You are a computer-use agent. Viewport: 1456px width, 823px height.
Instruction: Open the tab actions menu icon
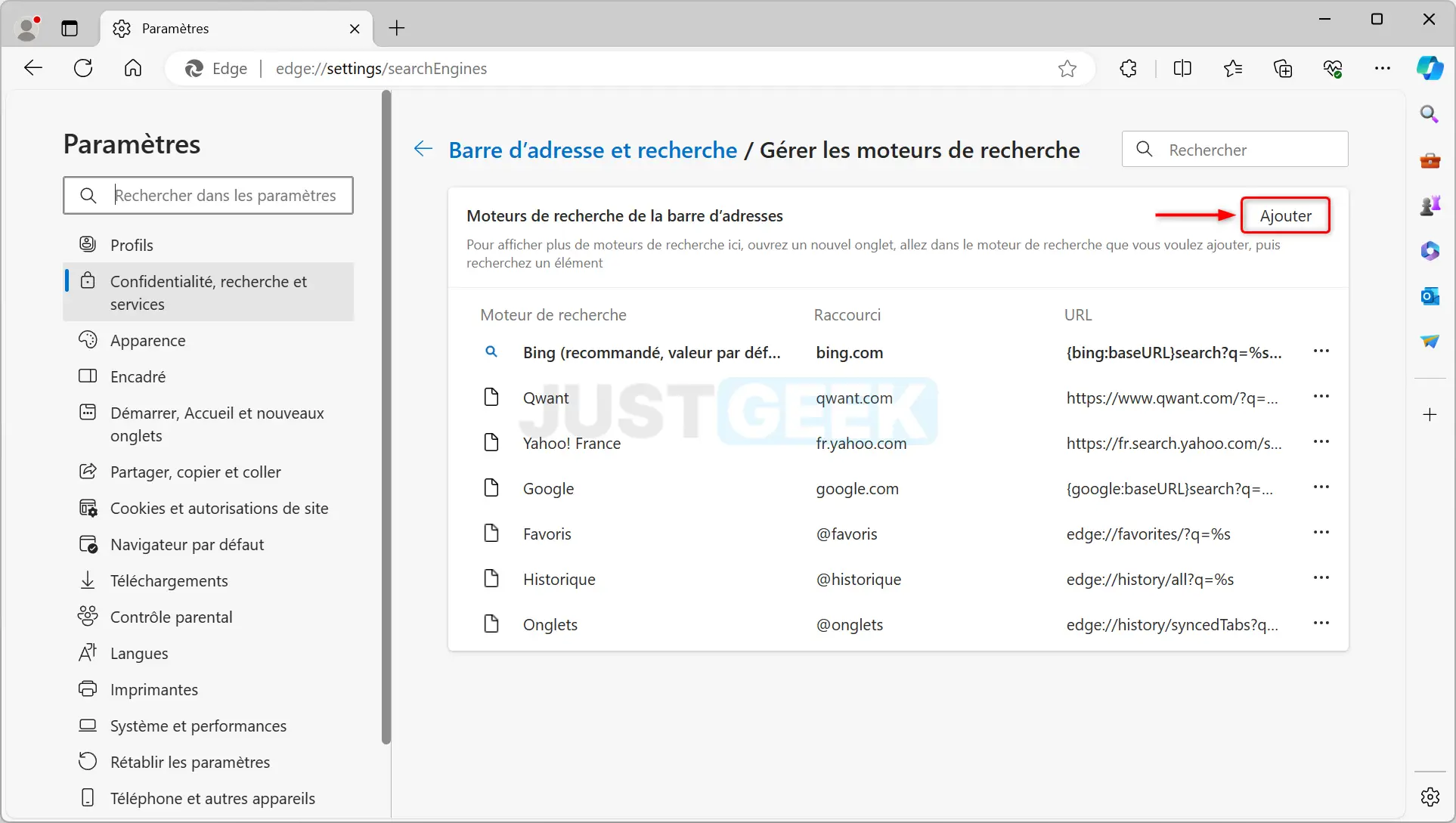click(x=70, y=29)
